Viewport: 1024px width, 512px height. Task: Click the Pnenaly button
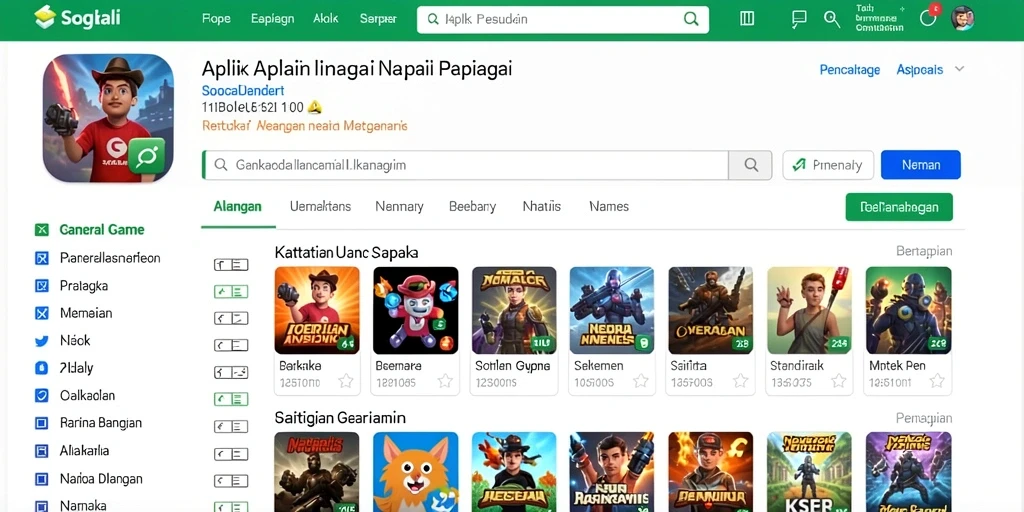click(827, 165)
